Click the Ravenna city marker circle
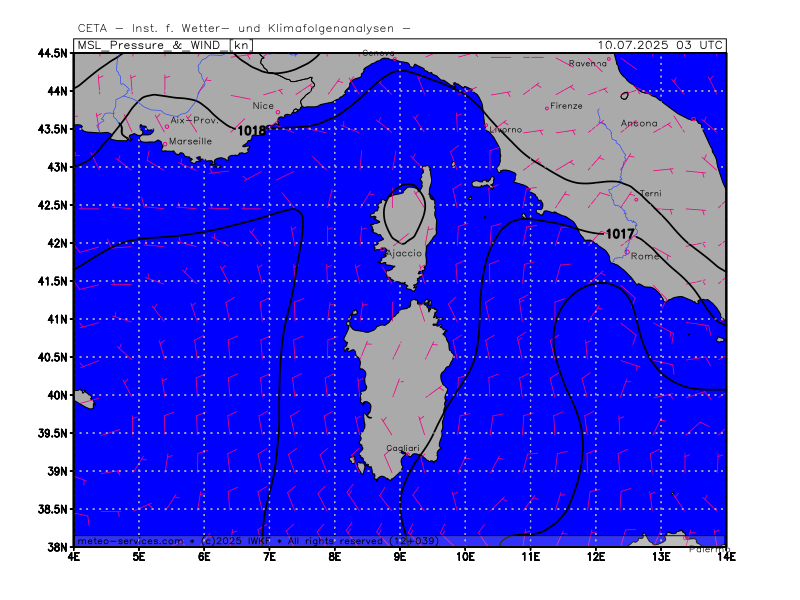Image resolution: width=800 pixels, height=600 pixels. [609, 59]
